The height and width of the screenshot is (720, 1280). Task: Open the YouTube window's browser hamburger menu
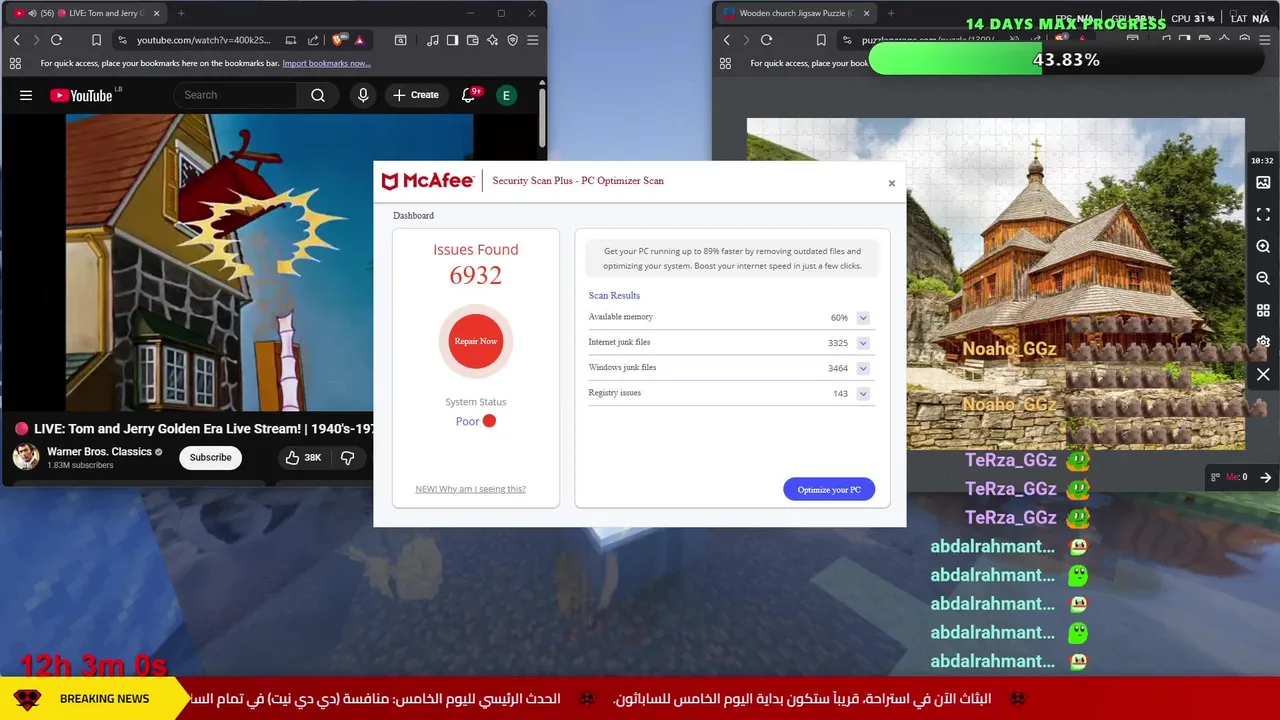(532, 40)
